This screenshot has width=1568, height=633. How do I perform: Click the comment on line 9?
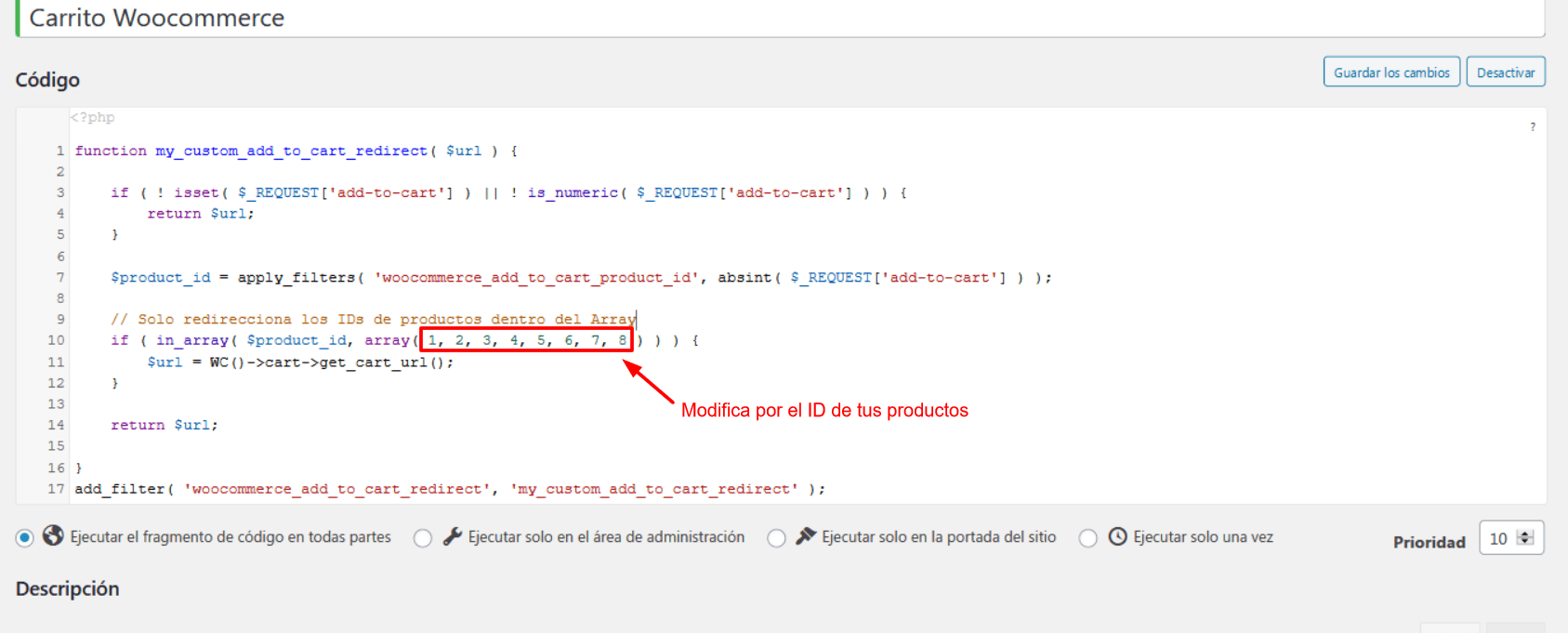(x=373, y=319)
